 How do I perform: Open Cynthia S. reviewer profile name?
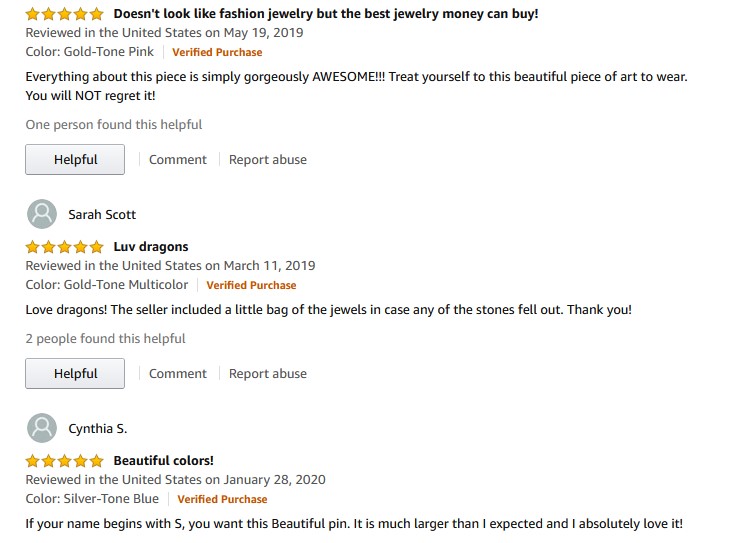point(97,429)
